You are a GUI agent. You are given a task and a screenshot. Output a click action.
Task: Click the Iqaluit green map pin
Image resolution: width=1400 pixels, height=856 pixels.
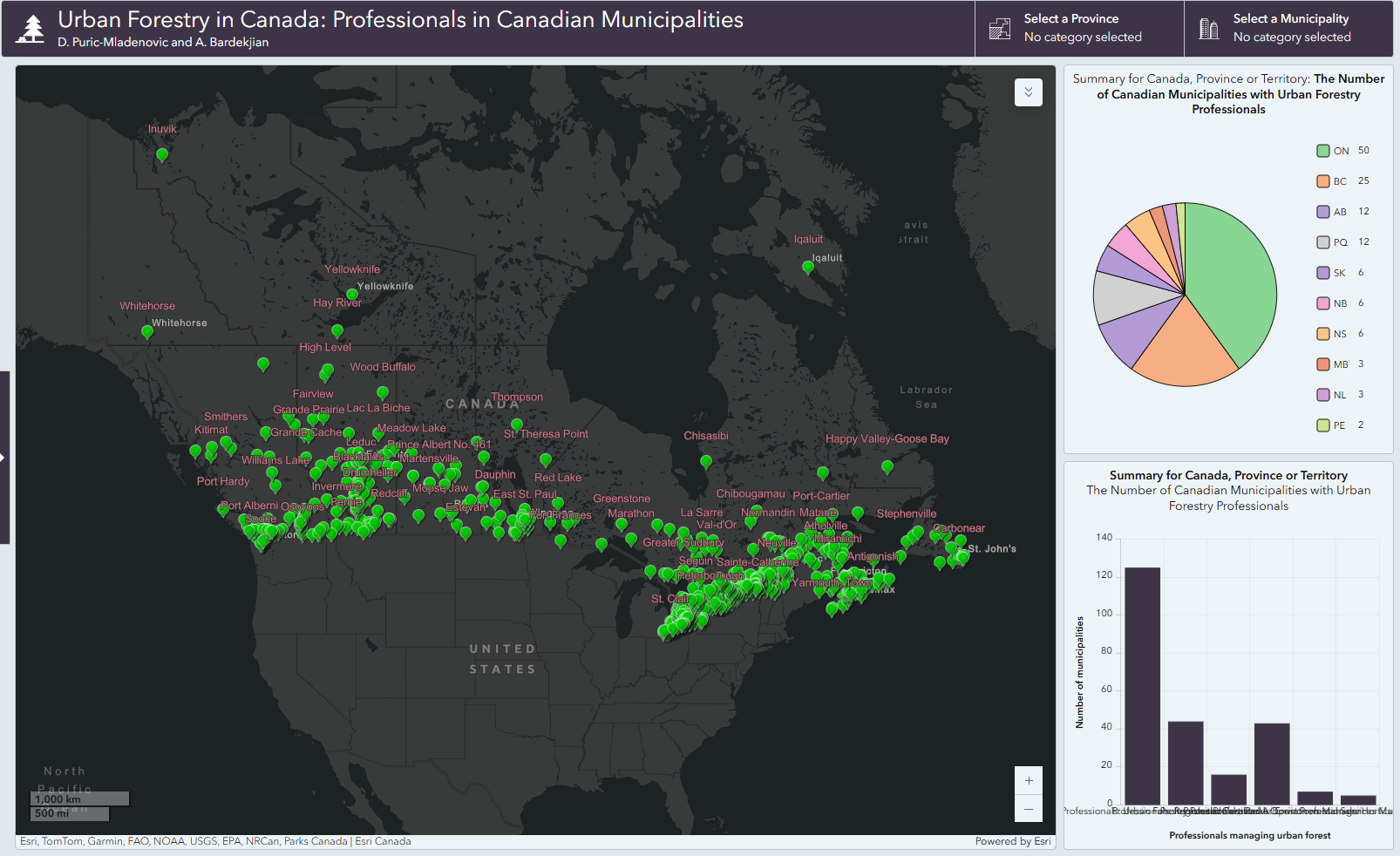(808, 268)
